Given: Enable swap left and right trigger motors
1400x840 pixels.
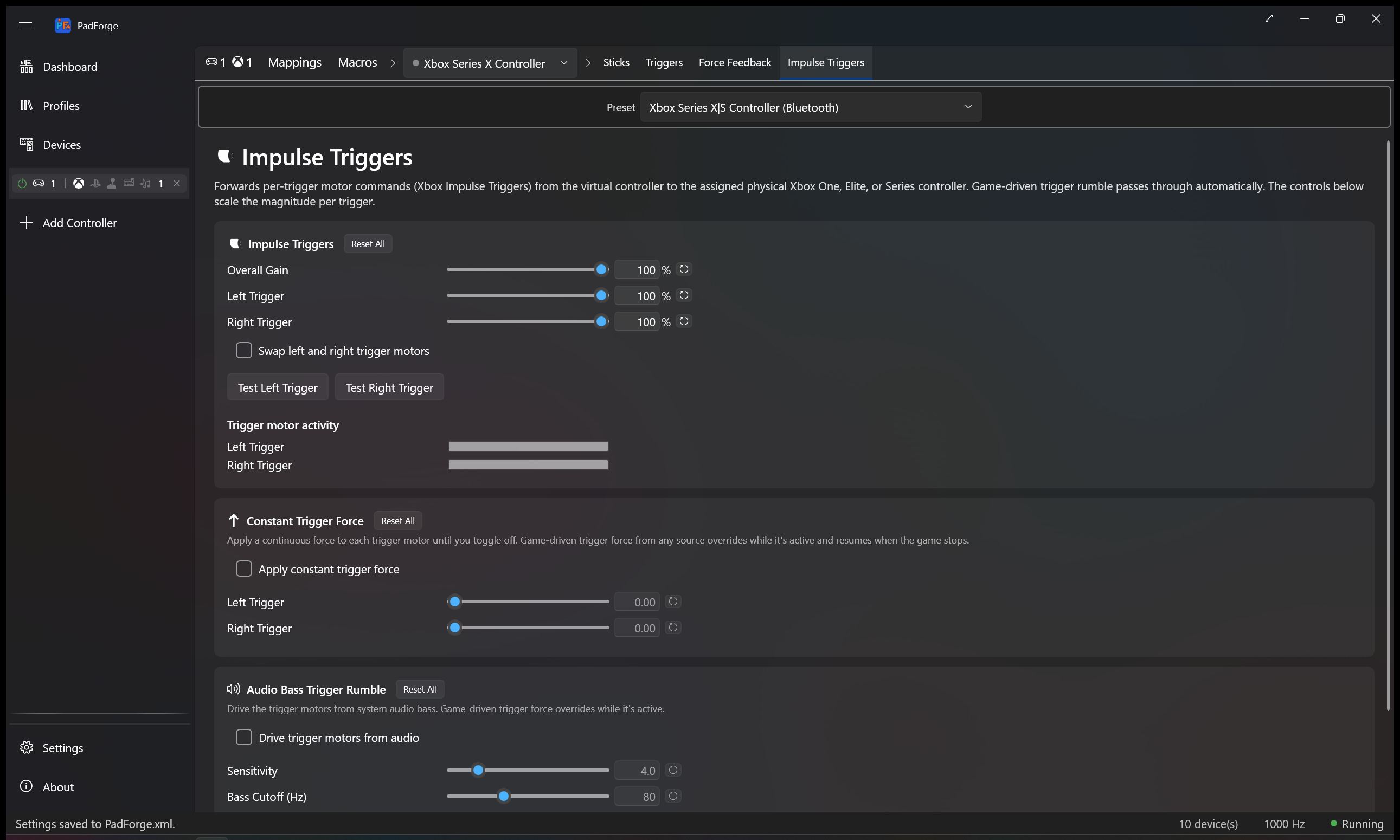Looking at the screenshot, I should [244, 351].
